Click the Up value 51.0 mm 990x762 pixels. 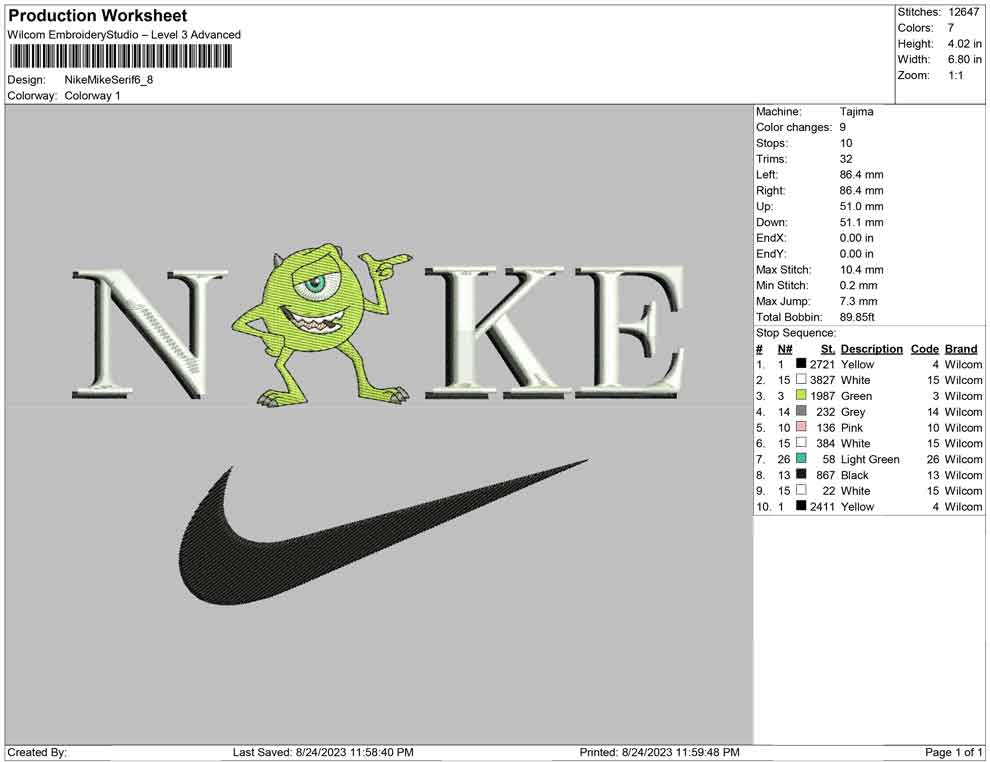(x=862, y=206)
